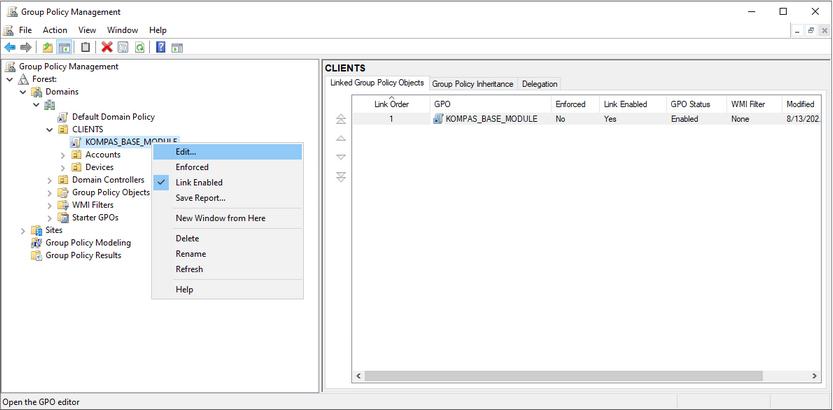Collapse the Forest tree node
The image size is (833, 410).
point(10,79)
